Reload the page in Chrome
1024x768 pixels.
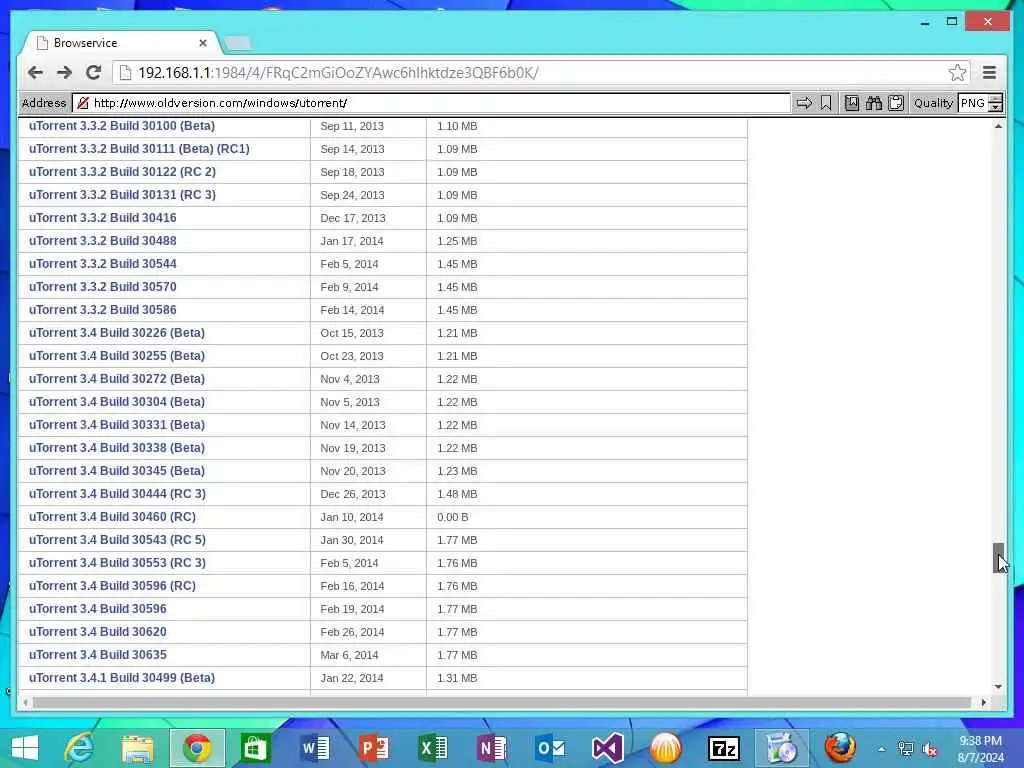pos(93,72)
